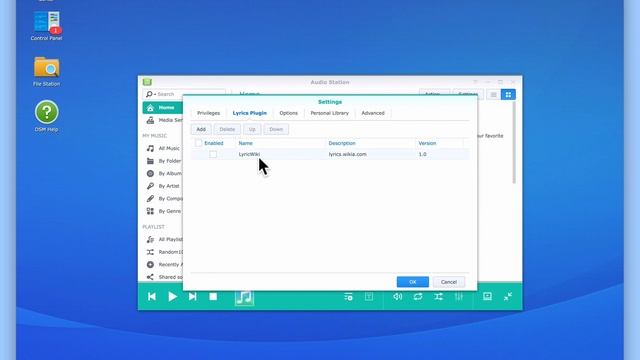Click the volume speaker icon

[398, 297]
